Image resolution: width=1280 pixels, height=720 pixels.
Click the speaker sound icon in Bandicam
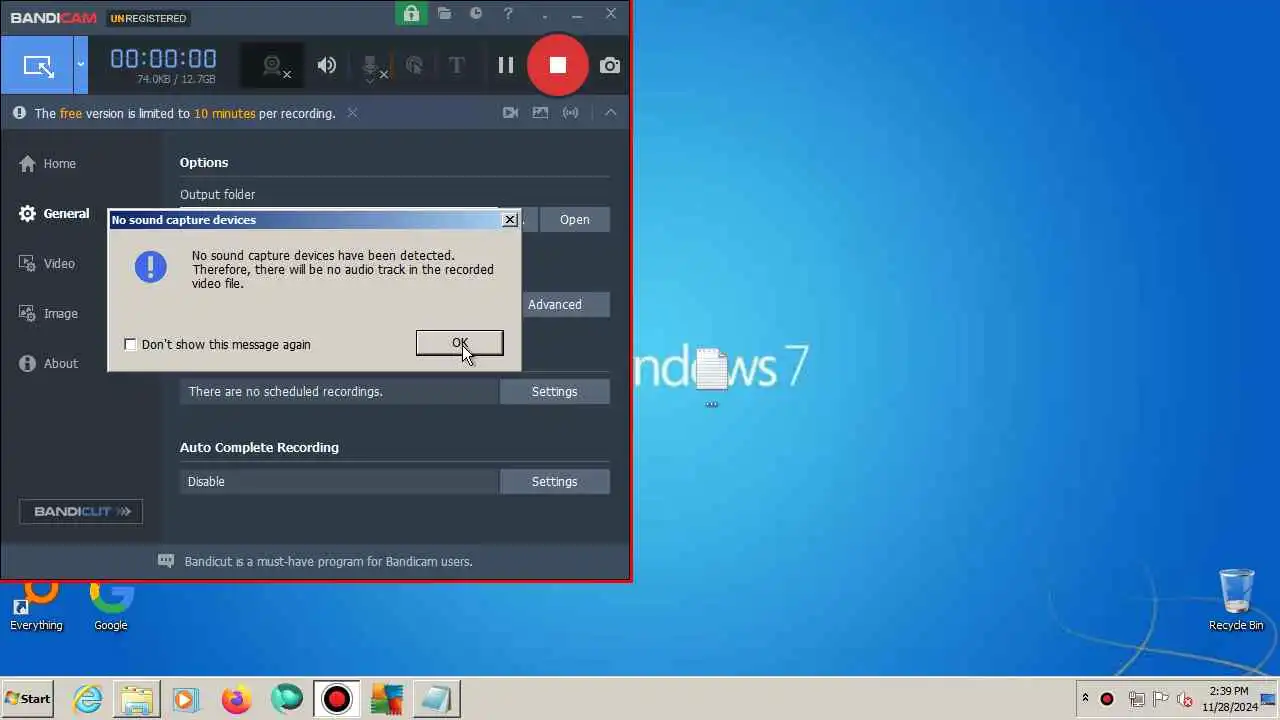click(327, 66)
